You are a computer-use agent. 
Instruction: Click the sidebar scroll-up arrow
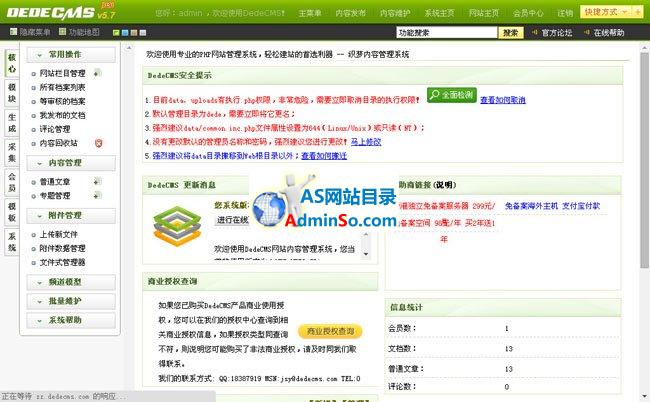(x=129, y=48)
